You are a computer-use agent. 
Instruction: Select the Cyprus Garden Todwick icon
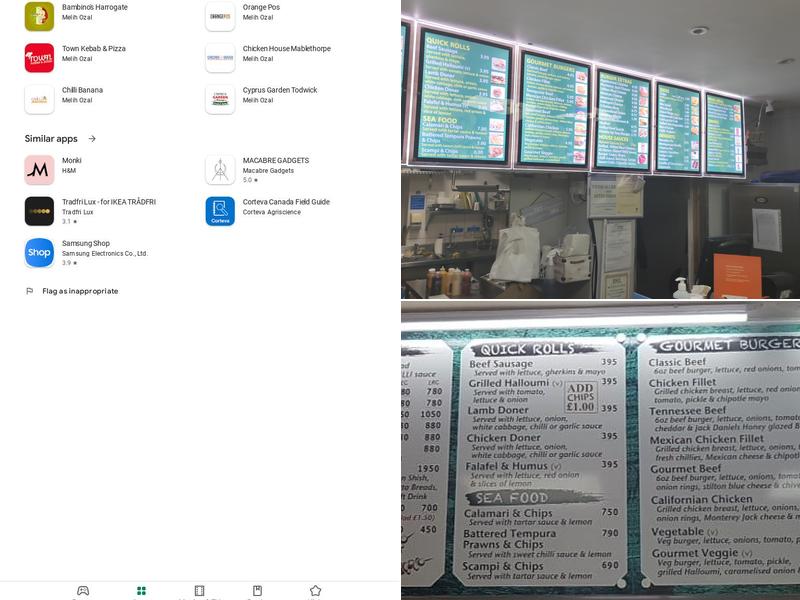tap(220, 100)
